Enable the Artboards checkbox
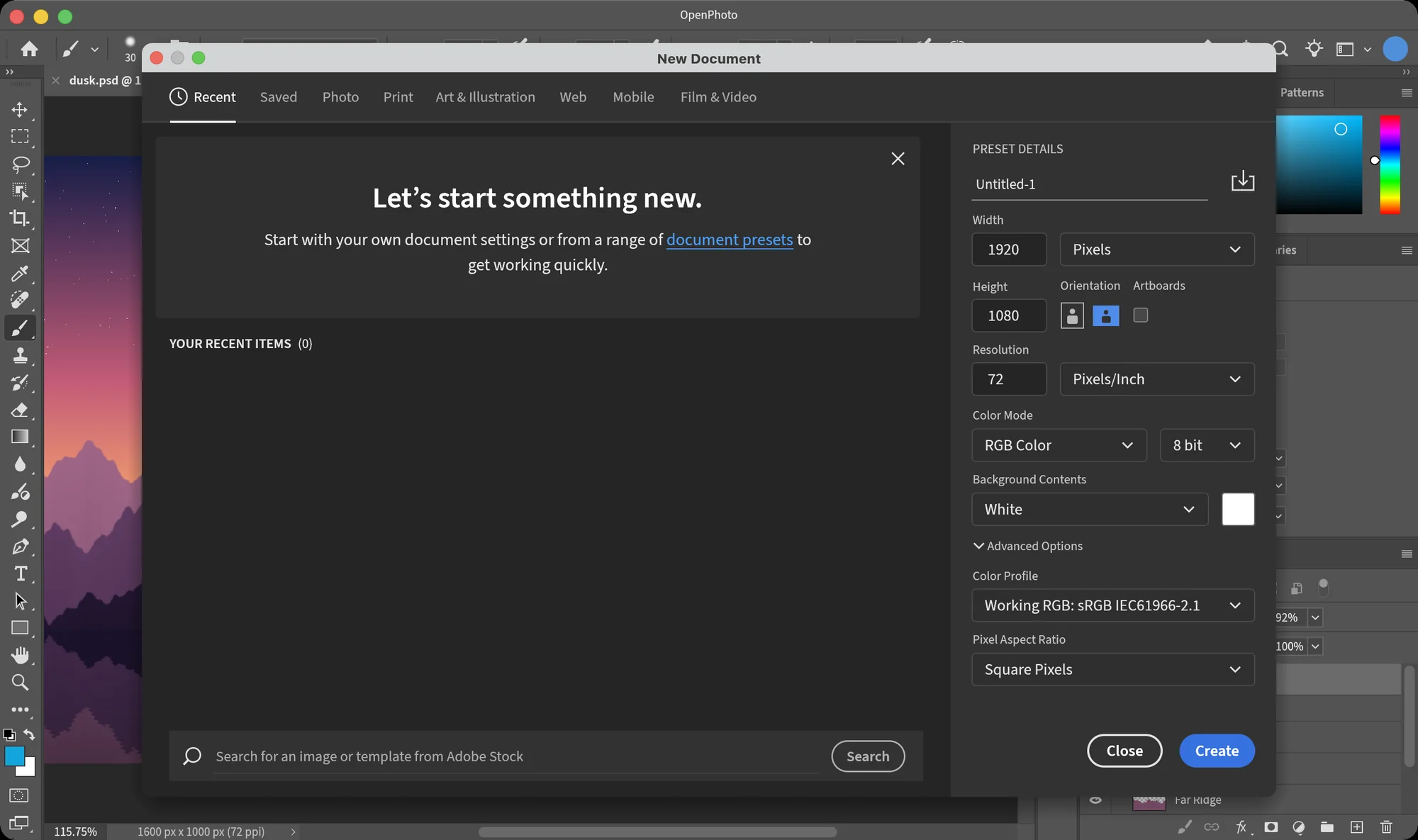The image size is (1418, 840). (x=1140, y=315)
